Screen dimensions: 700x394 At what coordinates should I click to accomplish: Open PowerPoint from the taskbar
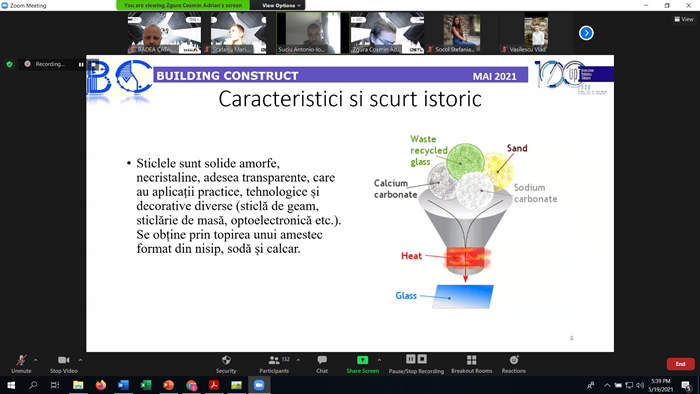coord(168,385)
